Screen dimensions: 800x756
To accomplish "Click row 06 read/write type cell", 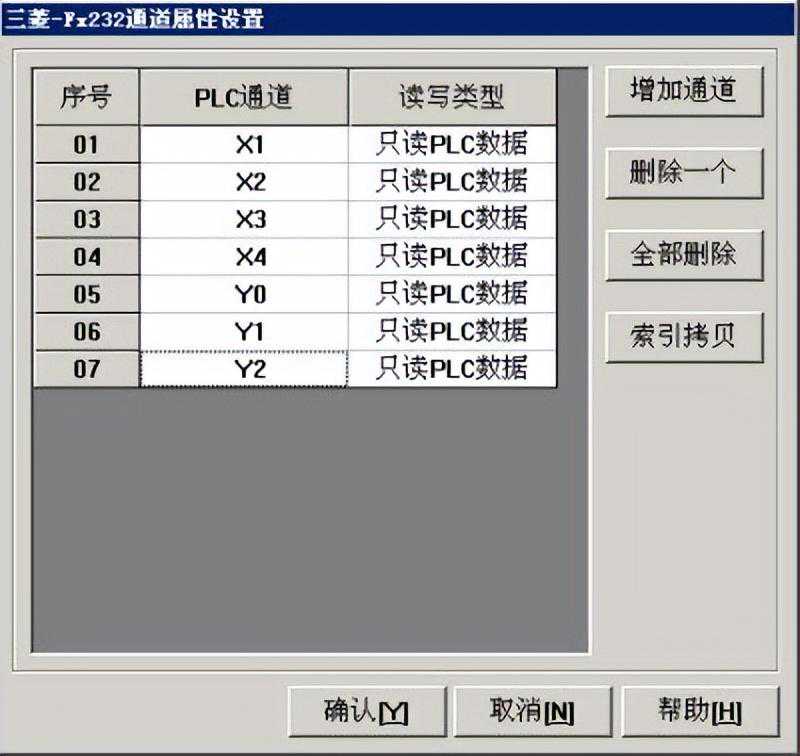I will coord(452,331).
